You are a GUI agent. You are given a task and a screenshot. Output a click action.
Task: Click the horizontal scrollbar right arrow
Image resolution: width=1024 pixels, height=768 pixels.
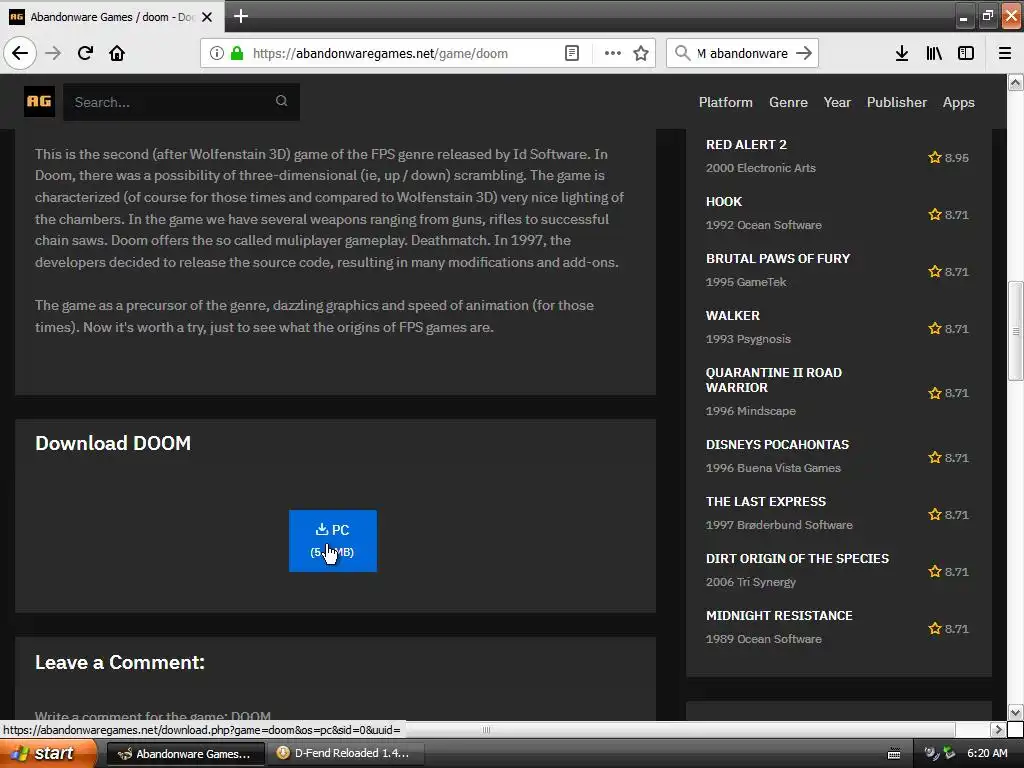tap(997, 729)
